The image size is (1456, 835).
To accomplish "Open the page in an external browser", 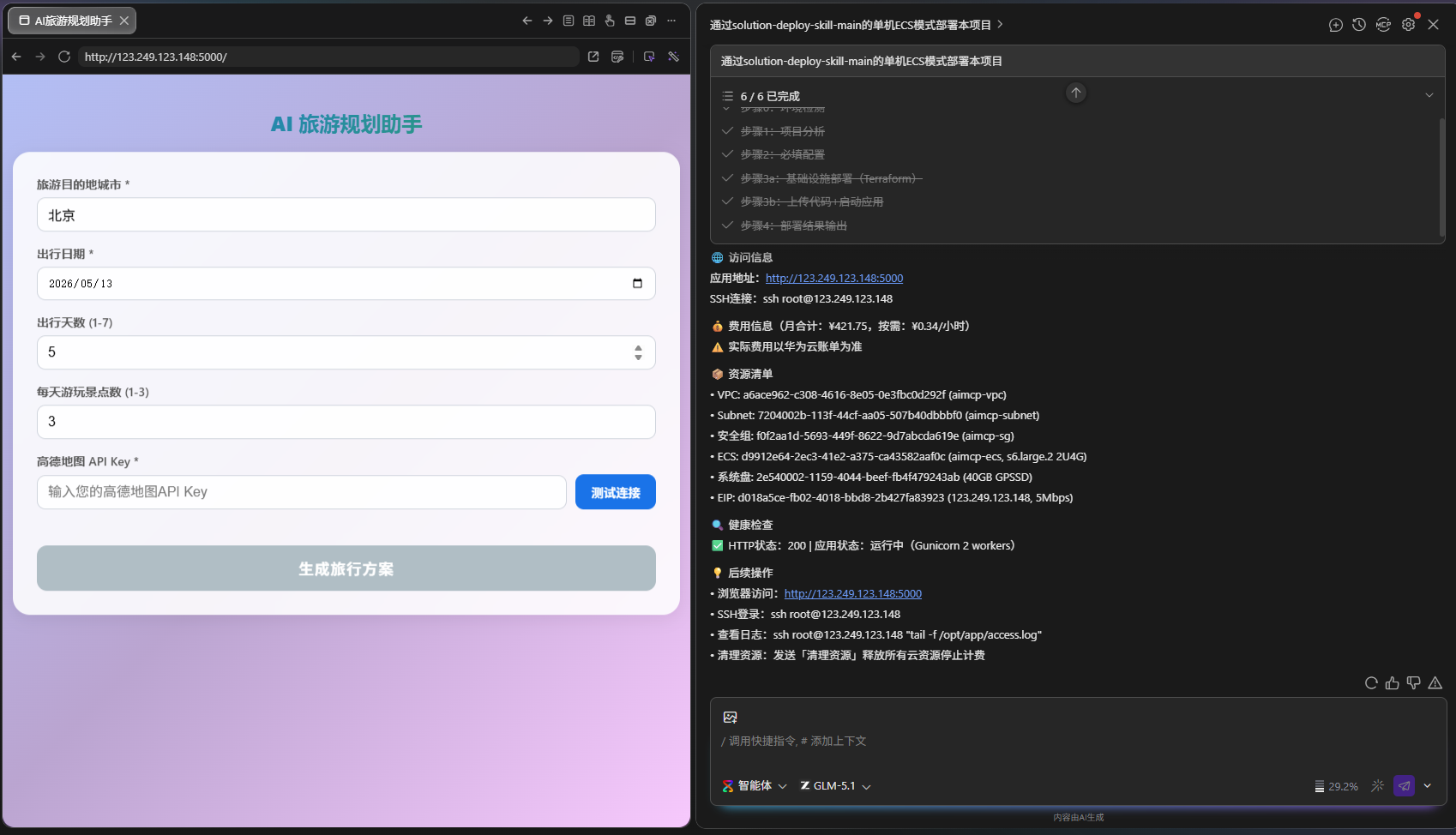I will (593, 57).
